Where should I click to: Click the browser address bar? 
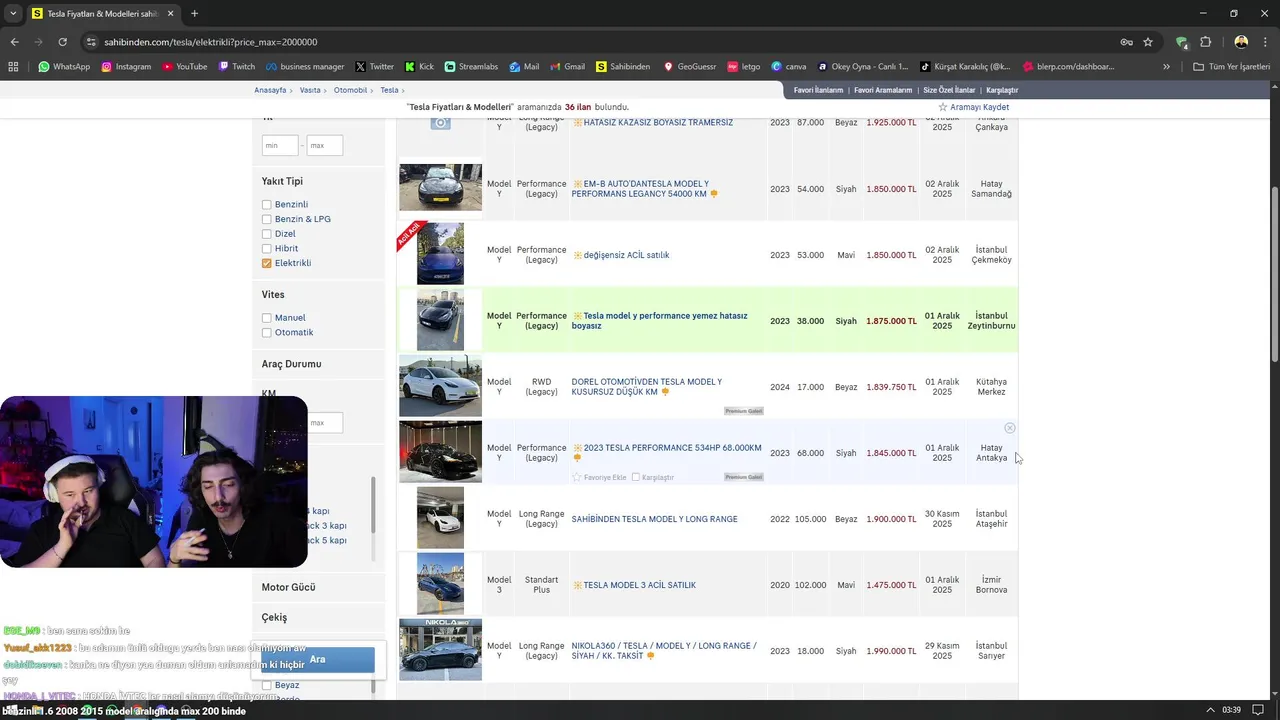pyautogui.click(x=600, y=42)
